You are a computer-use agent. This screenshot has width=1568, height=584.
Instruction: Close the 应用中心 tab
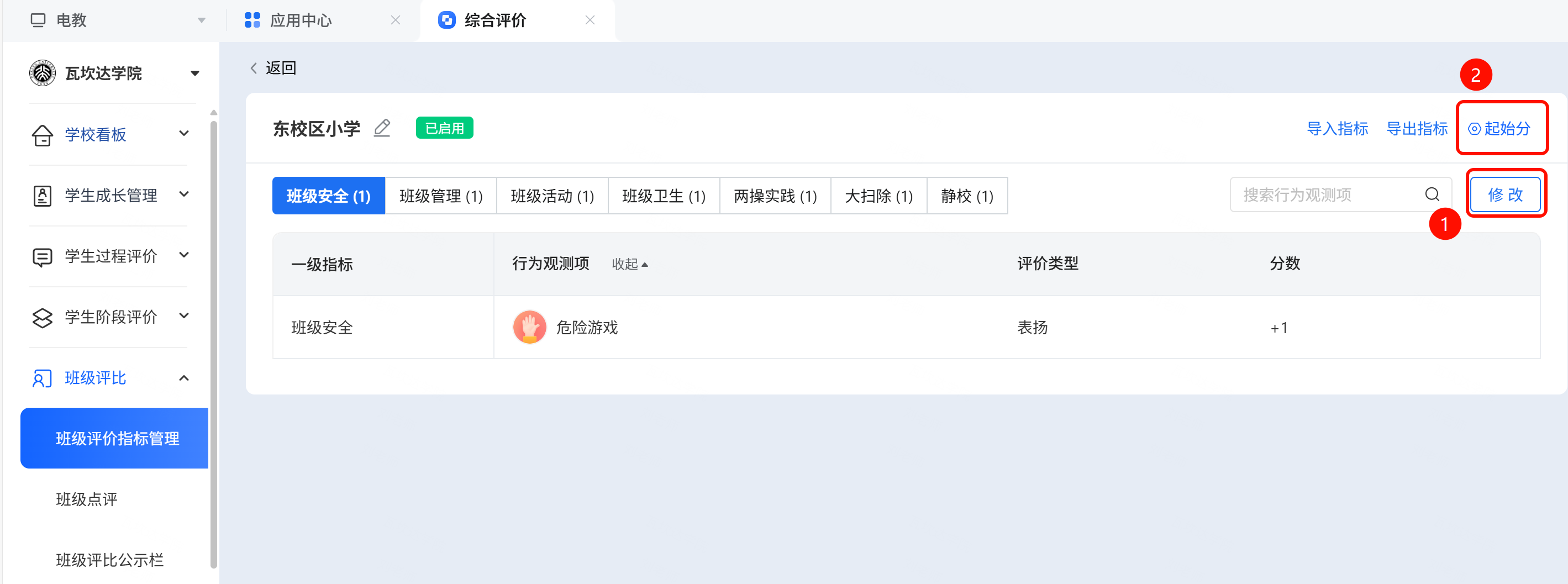tap(396, 20)
